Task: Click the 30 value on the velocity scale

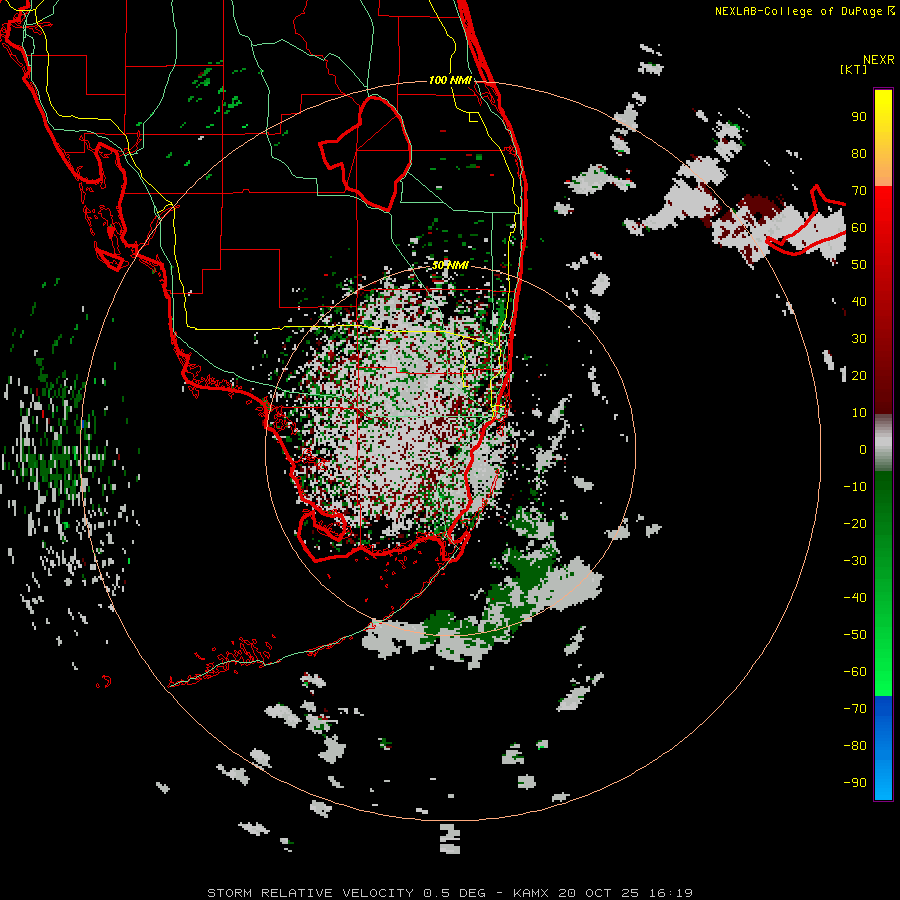Action: [x=859, y=339]
